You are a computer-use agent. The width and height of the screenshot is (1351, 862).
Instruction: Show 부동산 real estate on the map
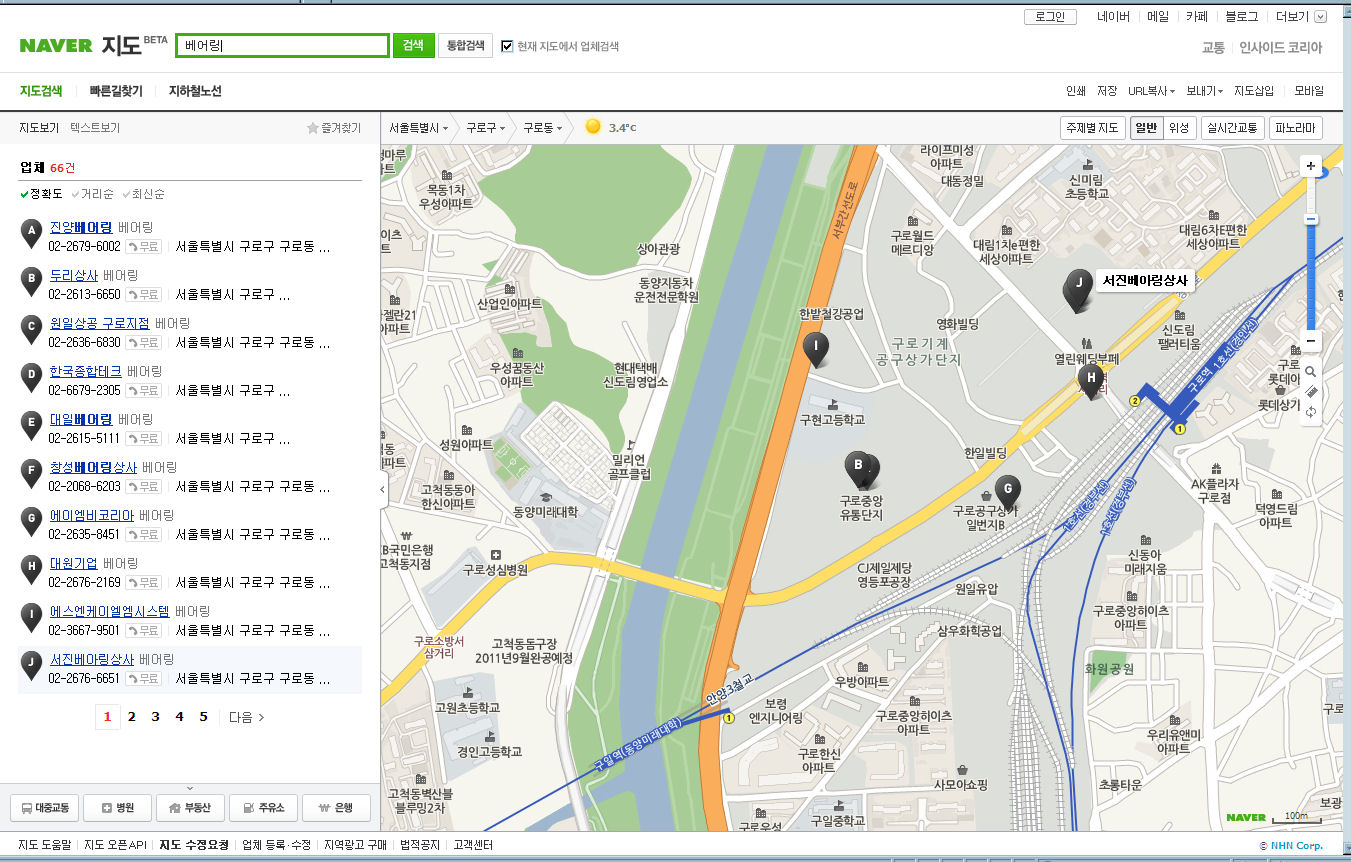[190, 808]
